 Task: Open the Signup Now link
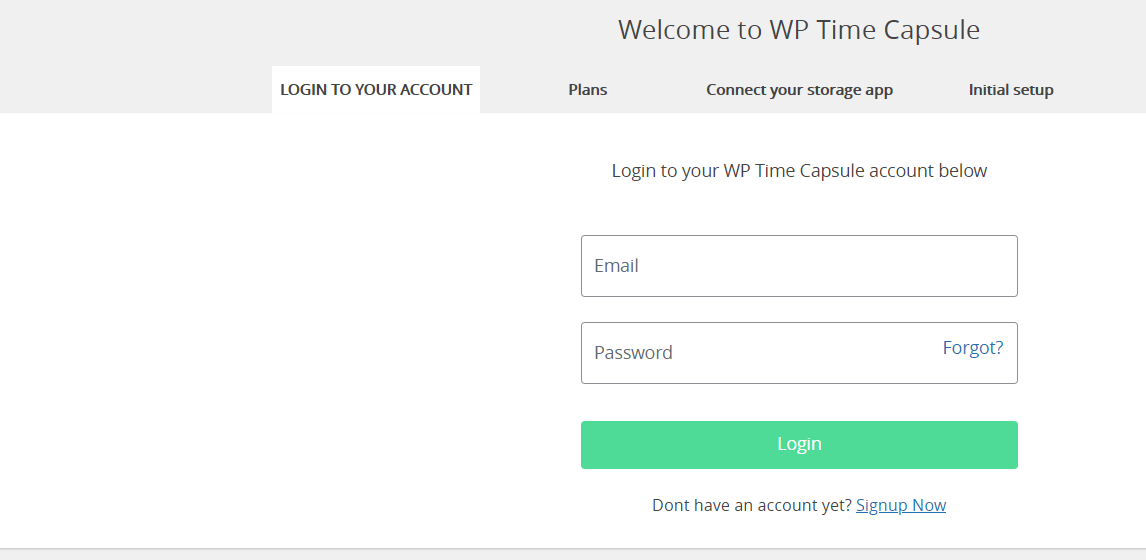[901, 505]
